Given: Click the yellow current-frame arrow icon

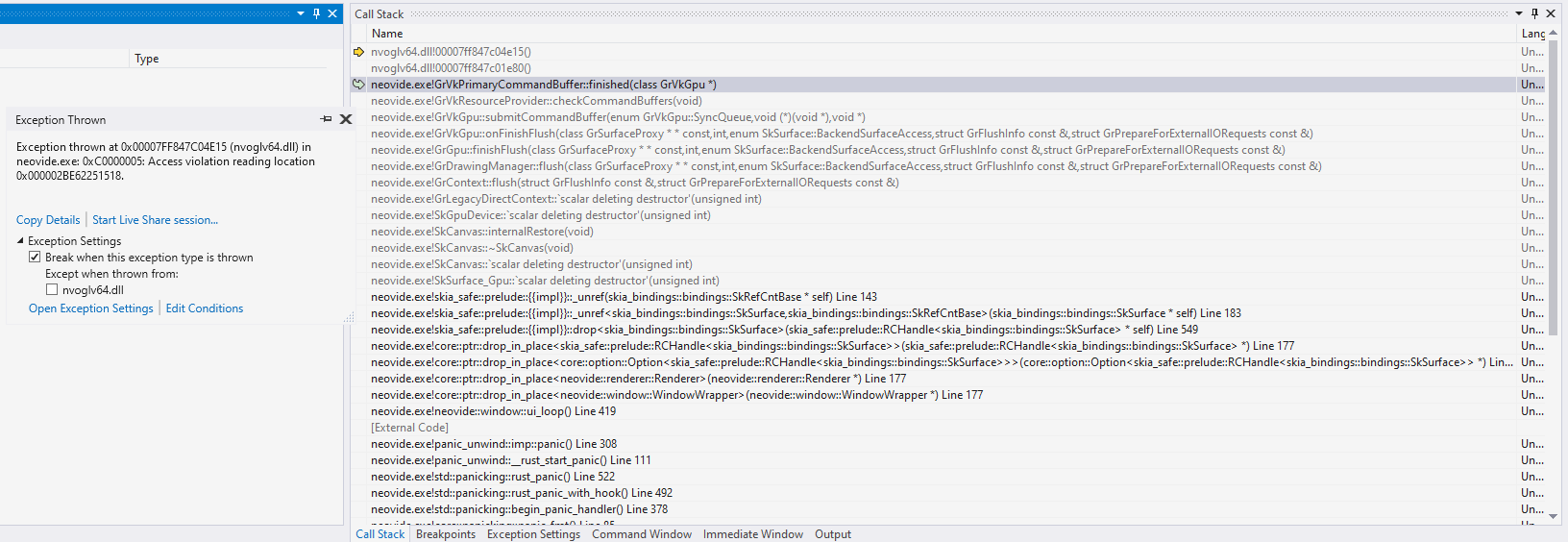Looking at the screenshot, I should point(359,52).
